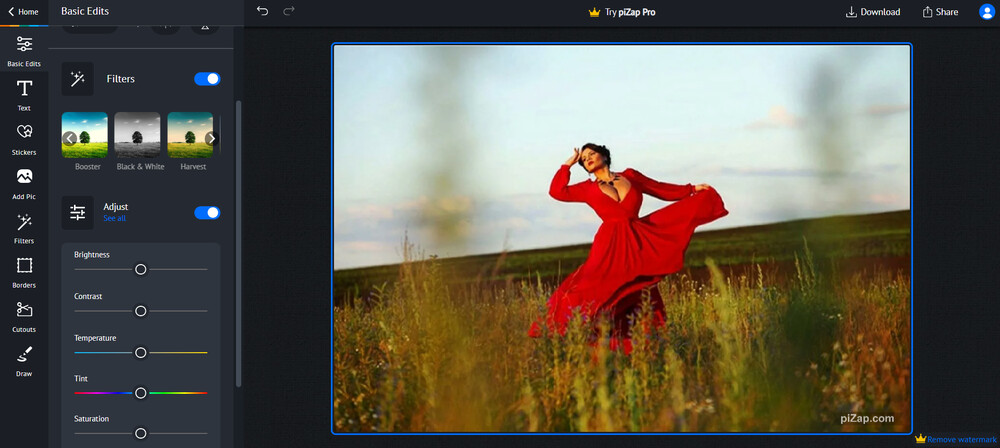Click the Tint slider handle

click(141, 392)
